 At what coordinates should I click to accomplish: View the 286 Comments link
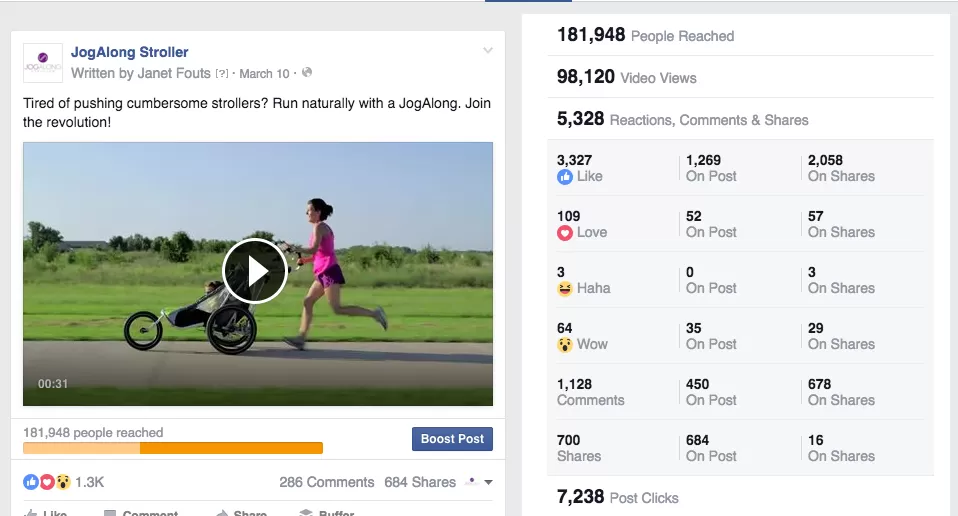tap(326, 482)
